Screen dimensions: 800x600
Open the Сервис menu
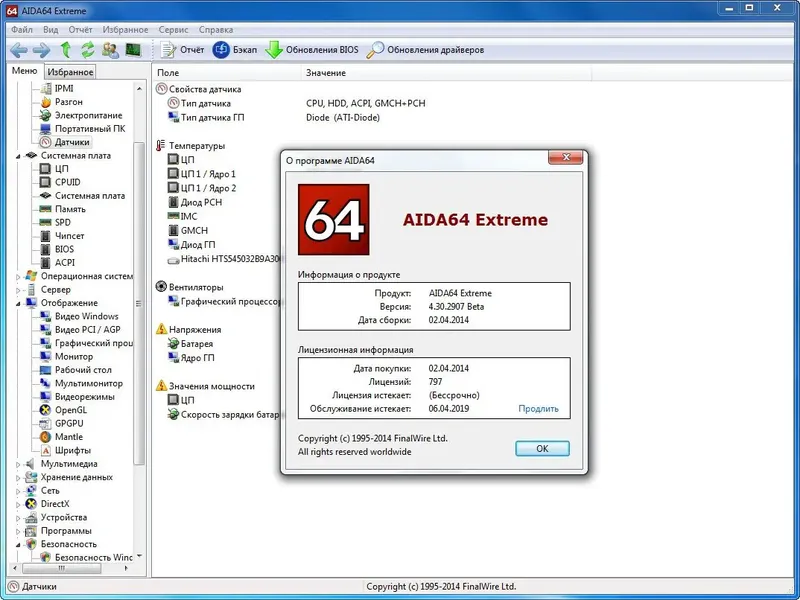click(x=173, y=30)
